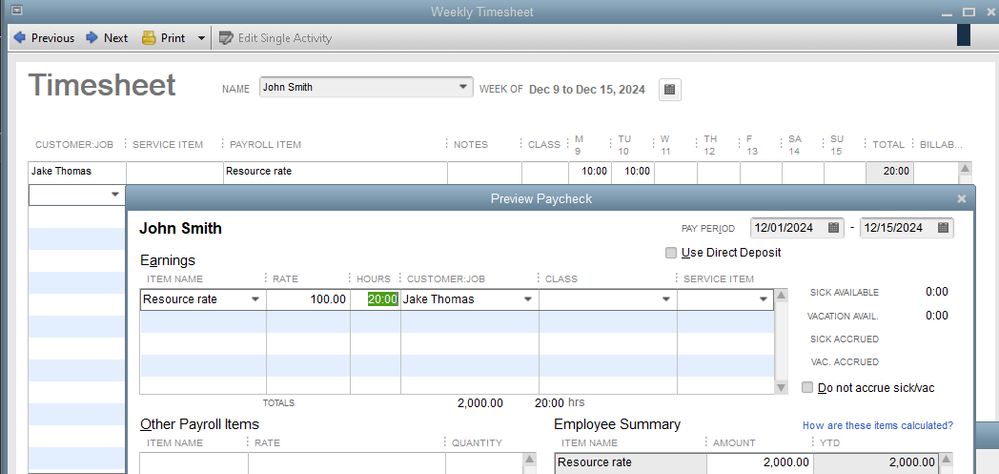Open pay period start date calendar
Viewport: 999px width, 474px height.
(833, 228)
